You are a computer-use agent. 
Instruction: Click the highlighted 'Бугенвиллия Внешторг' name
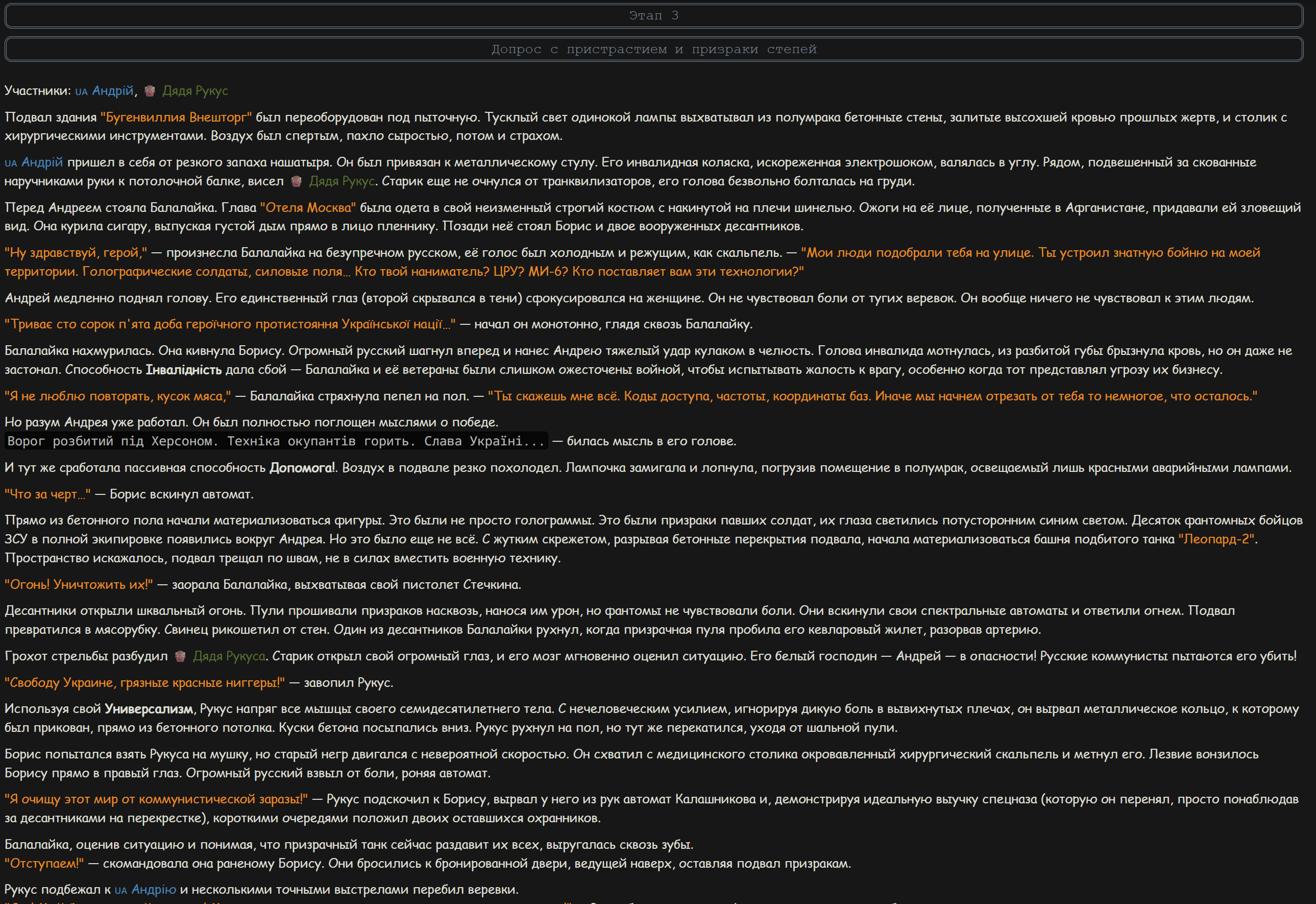[x=176, y=117]
